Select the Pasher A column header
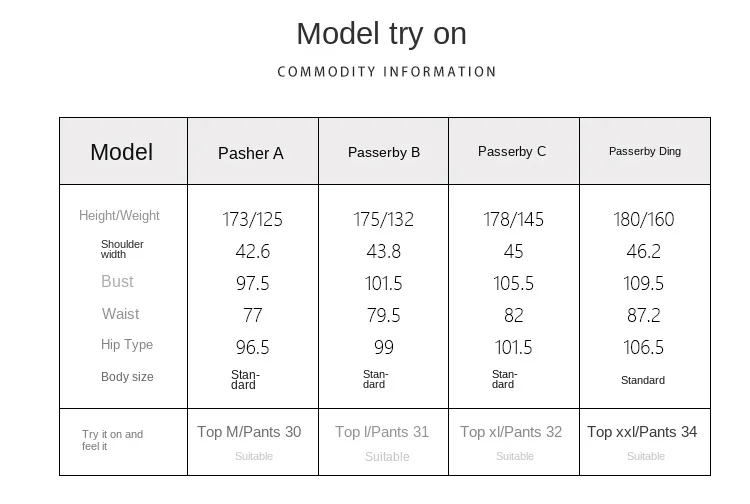Screen dimensions: 750x504 (251, 153)
